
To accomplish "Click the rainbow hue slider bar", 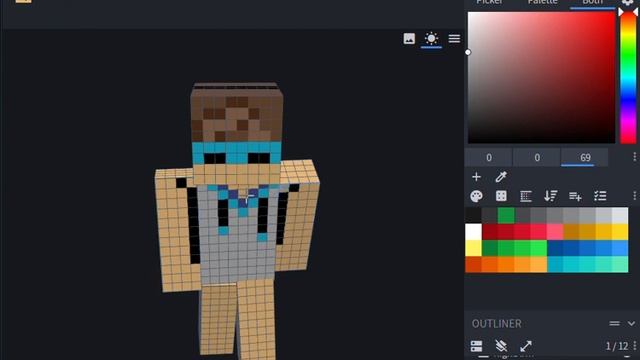I will point(628,78).
